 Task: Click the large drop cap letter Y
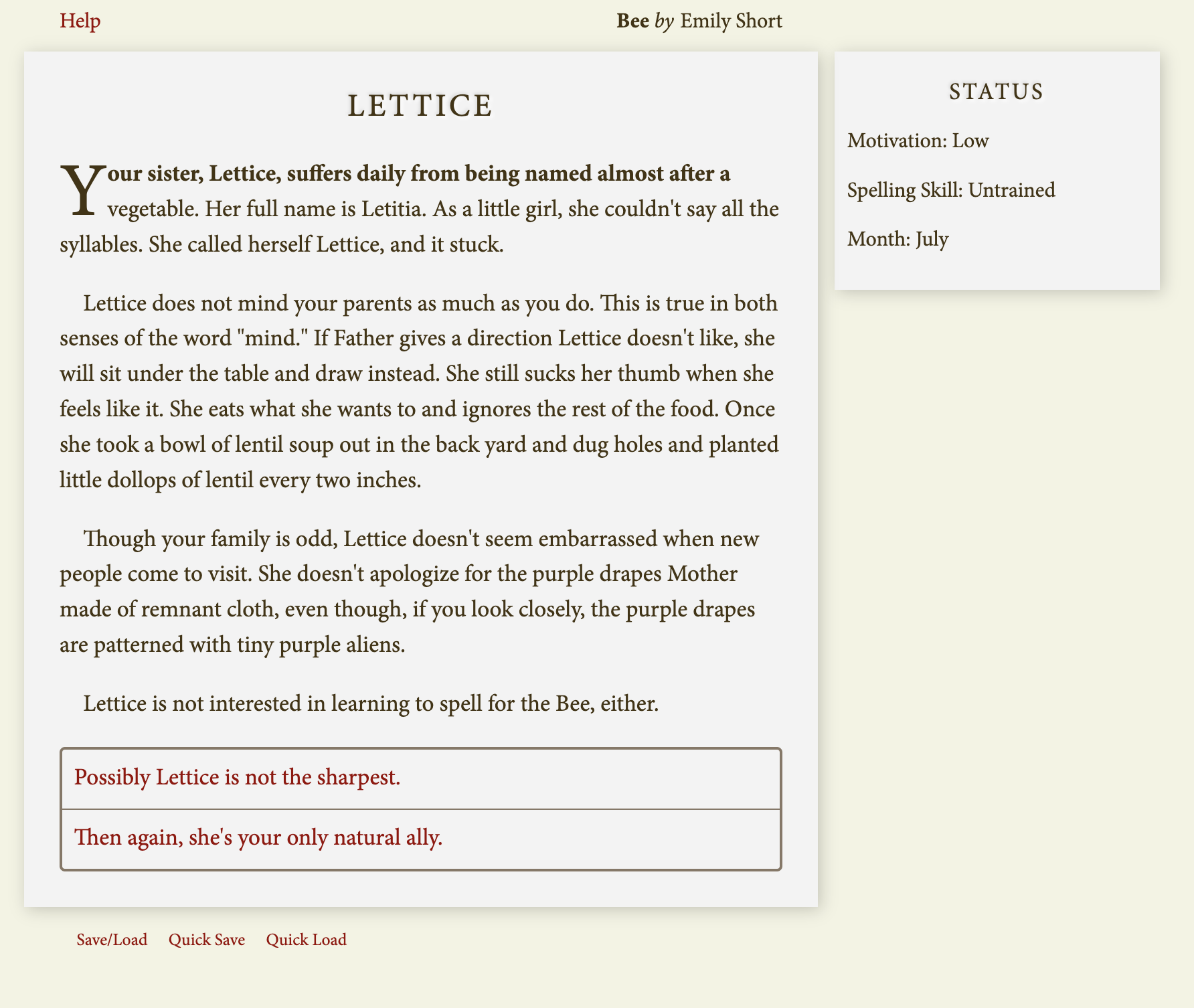(82, 191)
